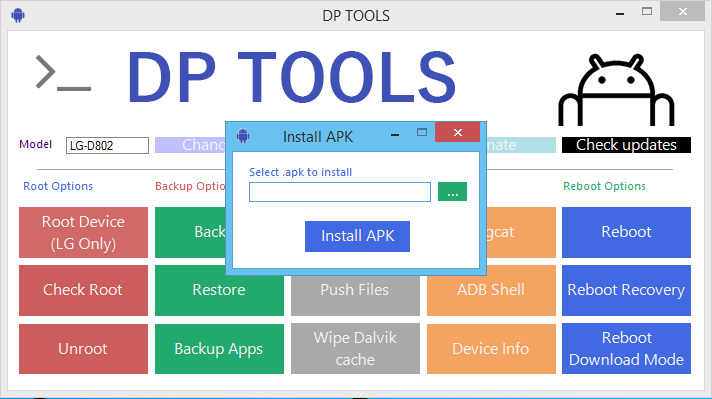This screenshot has height=399, width=712.
Task: Minimize the Install APK dialog
Action: tap(395, 135)
